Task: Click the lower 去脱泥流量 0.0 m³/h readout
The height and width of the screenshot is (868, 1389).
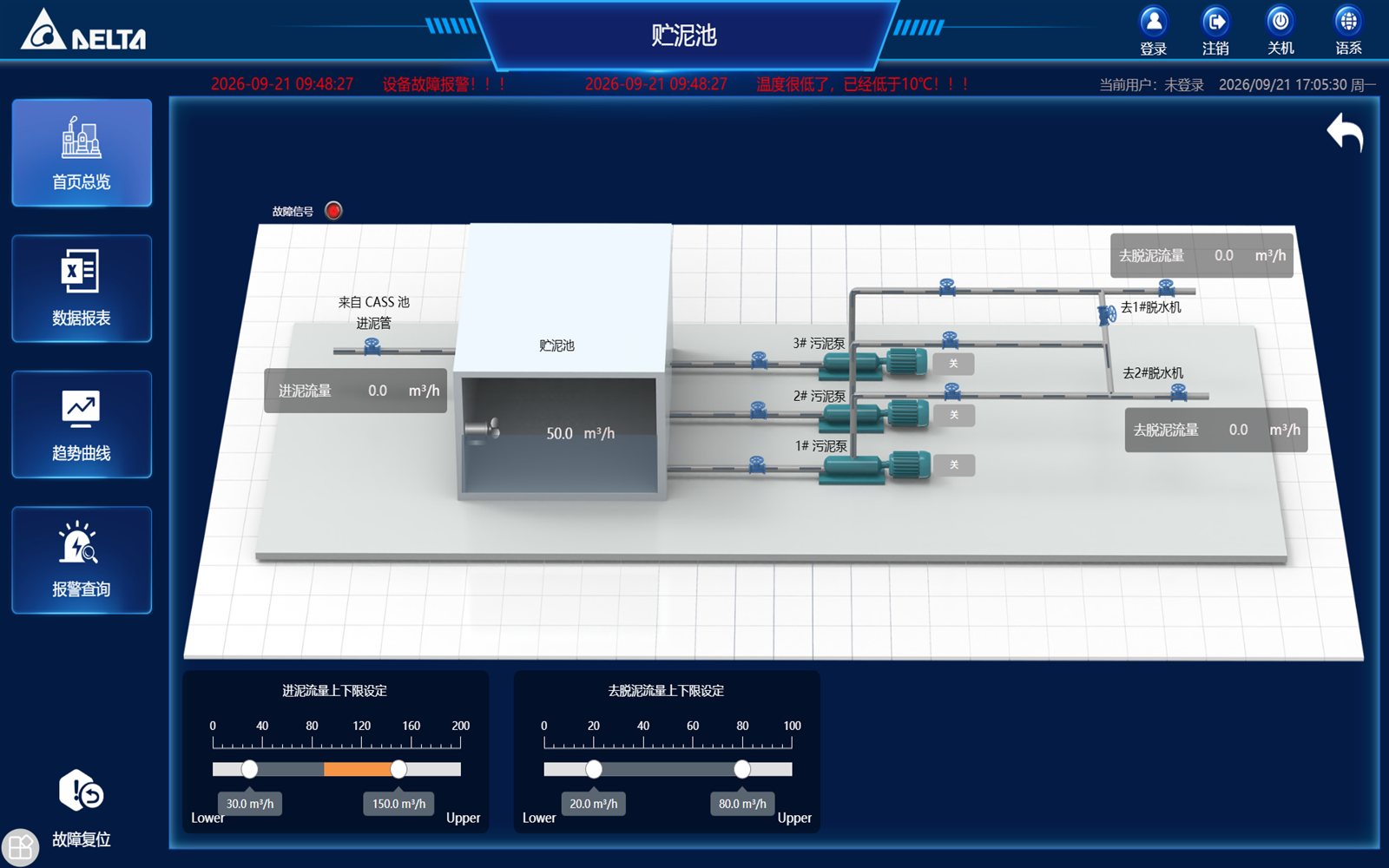Action: tap(1216, 430)
